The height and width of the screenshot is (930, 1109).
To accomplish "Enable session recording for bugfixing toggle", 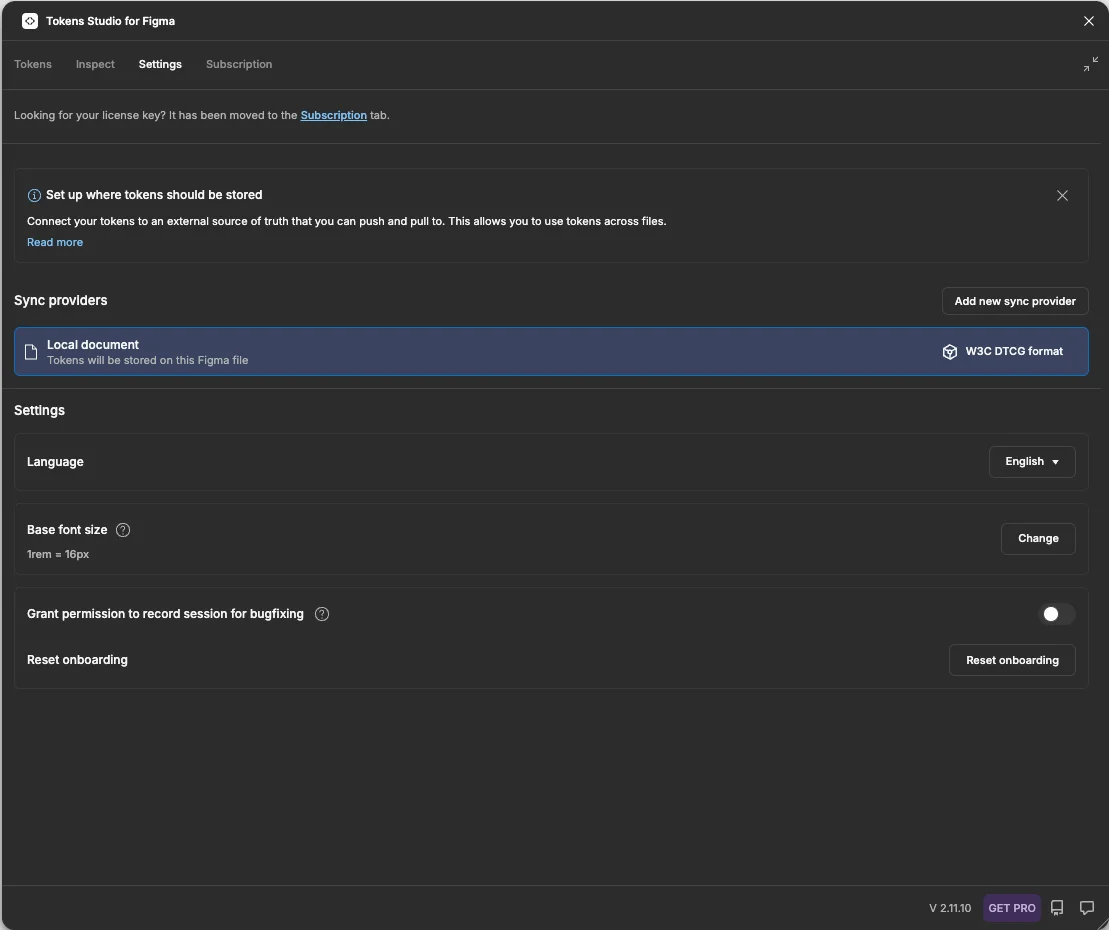I will (x=1057, y=614).
